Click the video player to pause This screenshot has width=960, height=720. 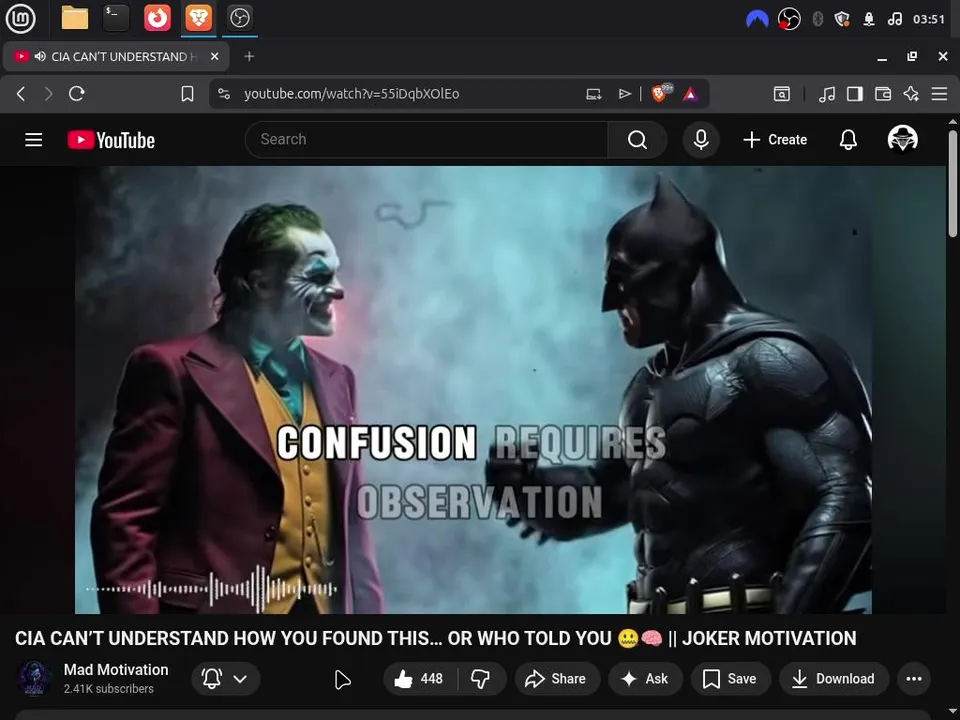point(473,389)
